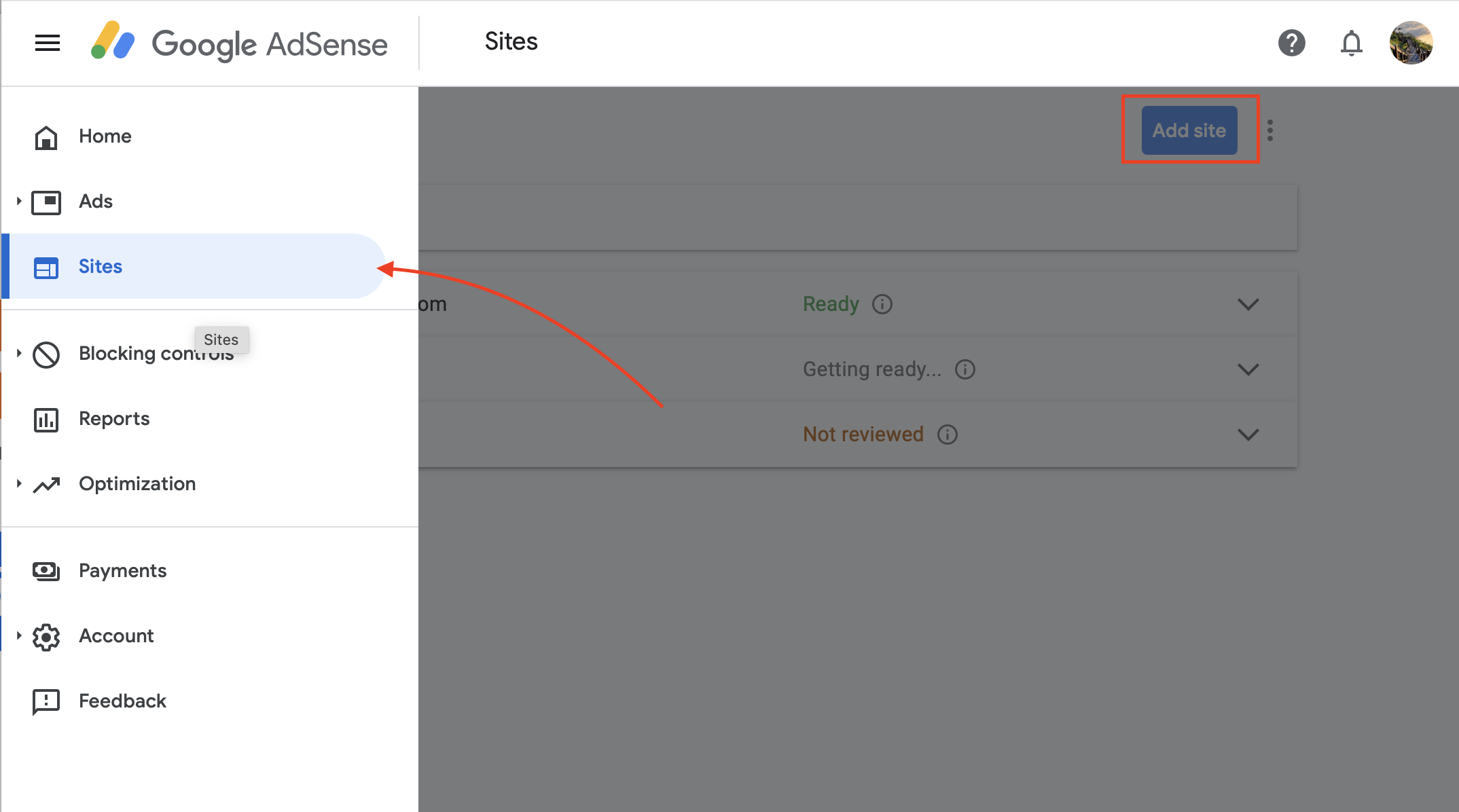The height and width of the screenshot is (812, 1459).
Task: Click the Add site button
Action: coord(1189,130)
